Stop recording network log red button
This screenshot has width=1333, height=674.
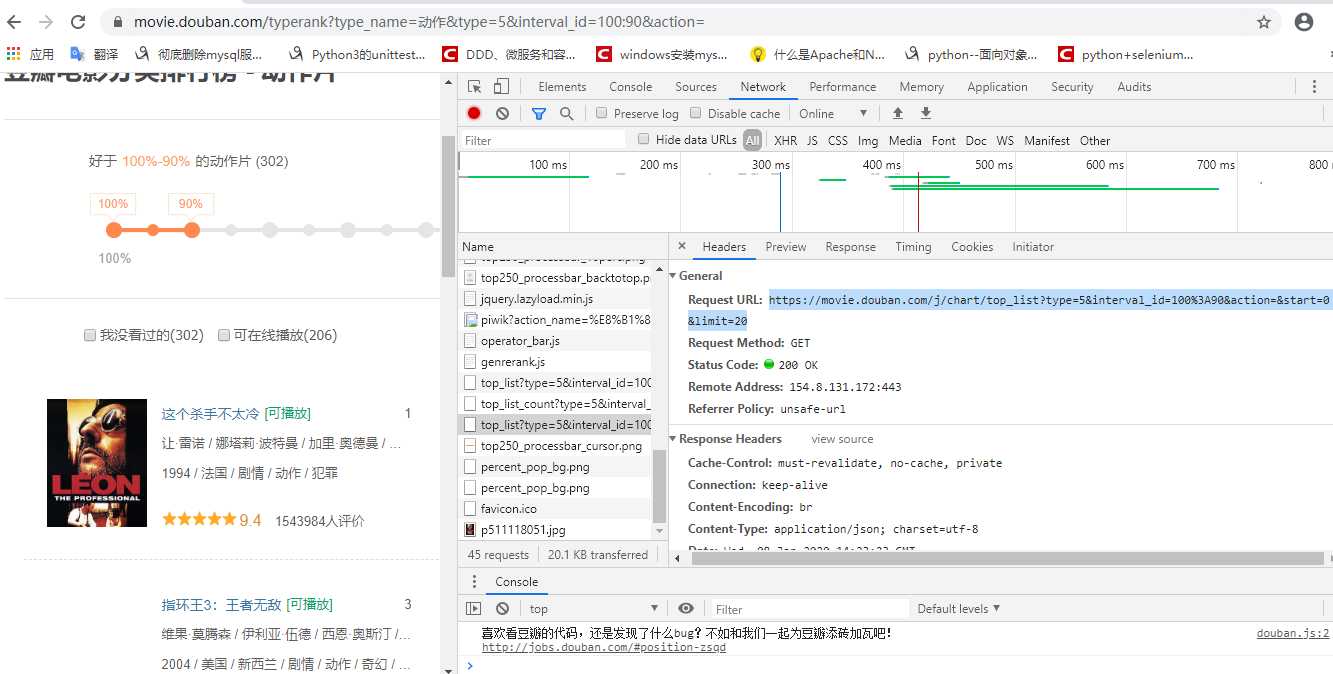coord(474,114)
